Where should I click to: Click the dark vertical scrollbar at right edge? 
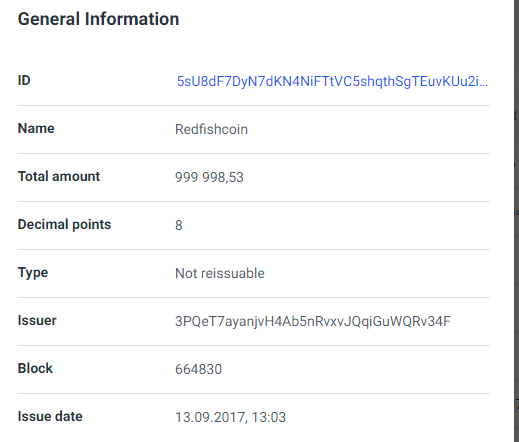pyautogui.click(x=516, y=221)
